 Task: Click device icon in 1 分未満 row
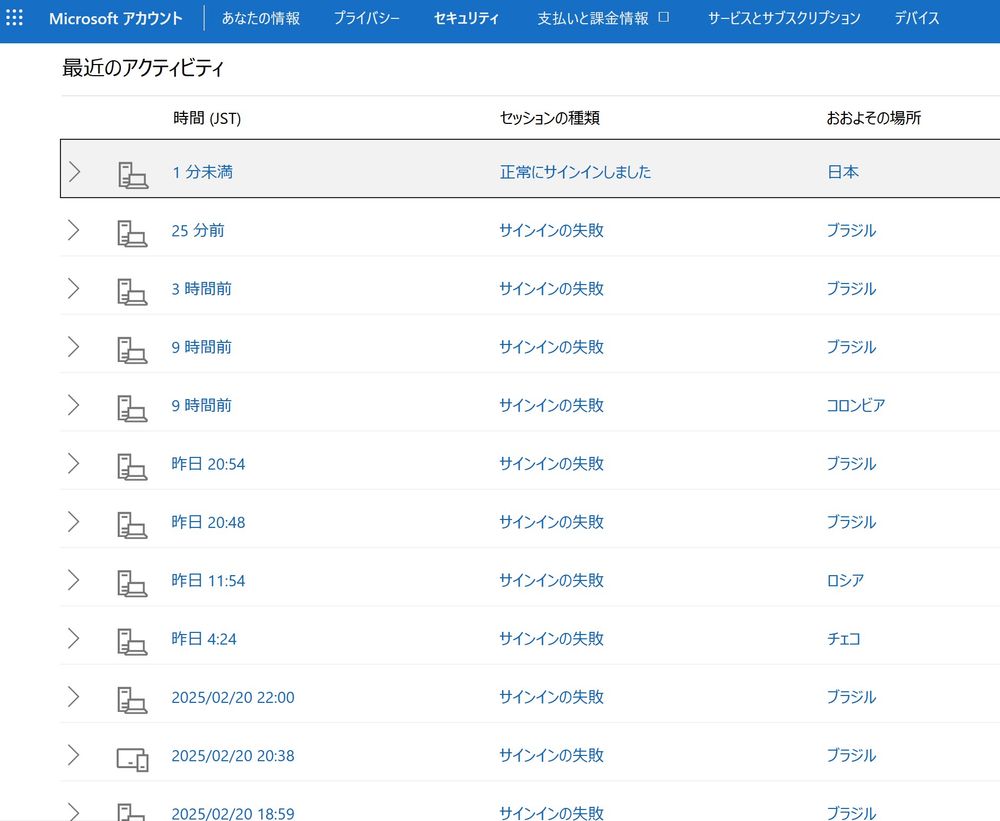point(133,175)
